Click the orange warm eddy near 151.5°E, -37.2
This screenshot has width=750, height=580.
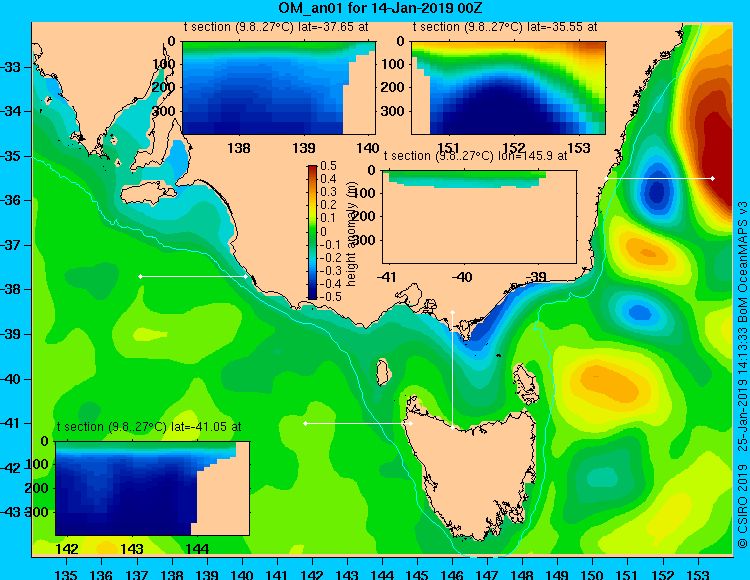[x=647, y=252]
